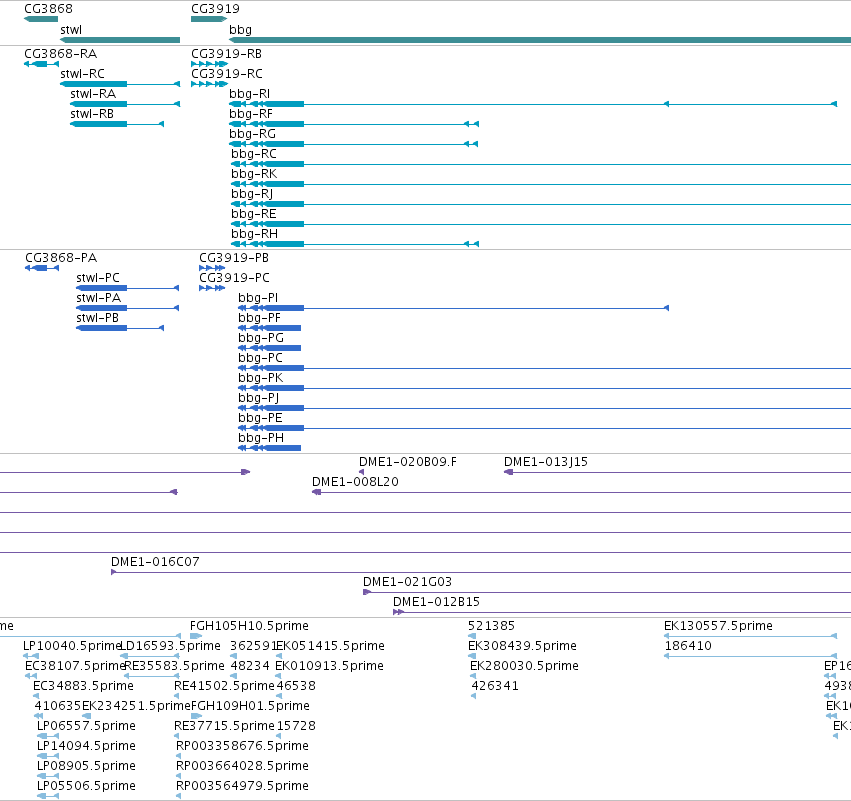
Task: Click the DME1-016C07 clone label
Action: [155, 562]
